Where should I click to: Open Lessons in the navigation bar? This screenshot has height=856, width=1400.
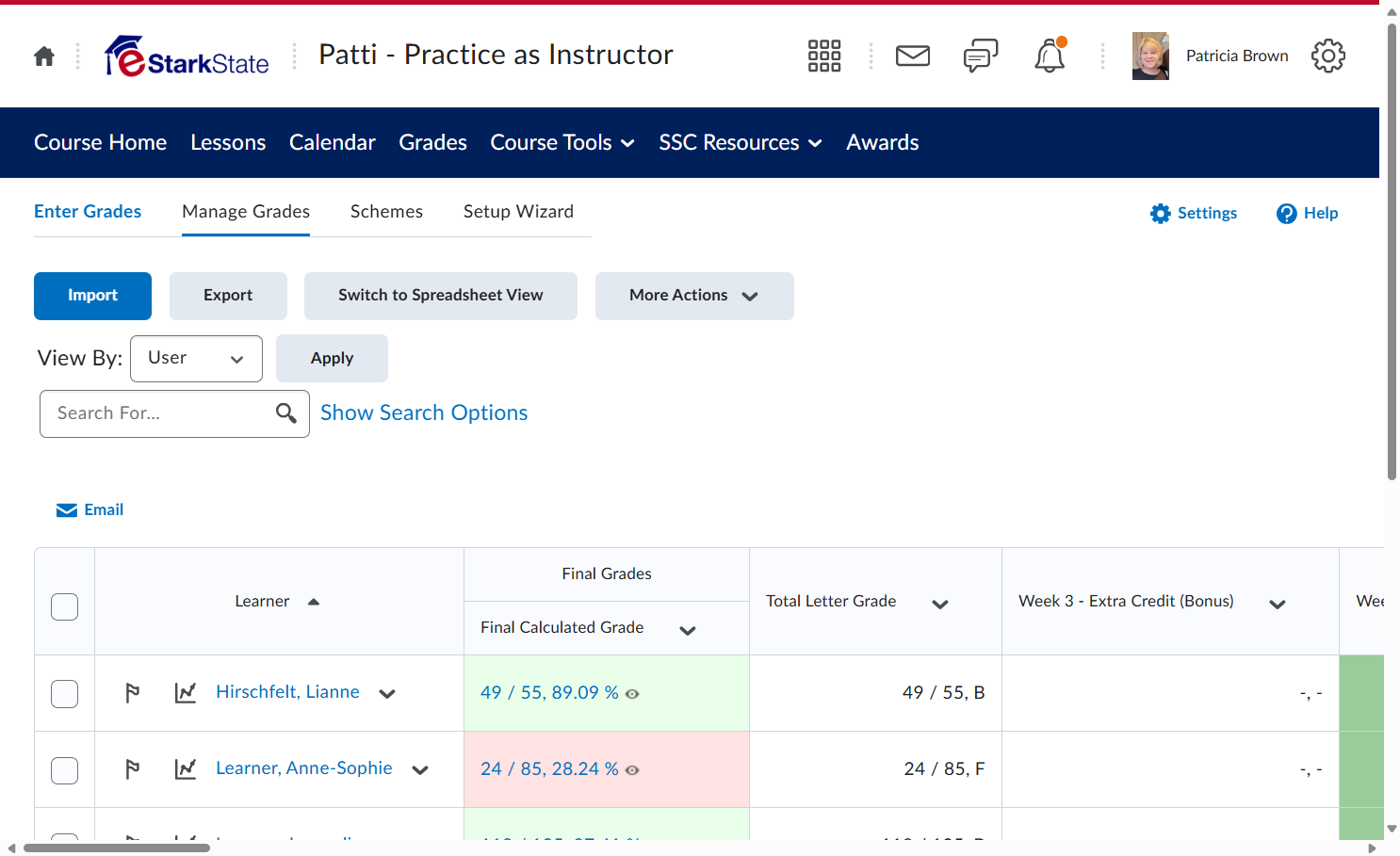click(228, 143)
